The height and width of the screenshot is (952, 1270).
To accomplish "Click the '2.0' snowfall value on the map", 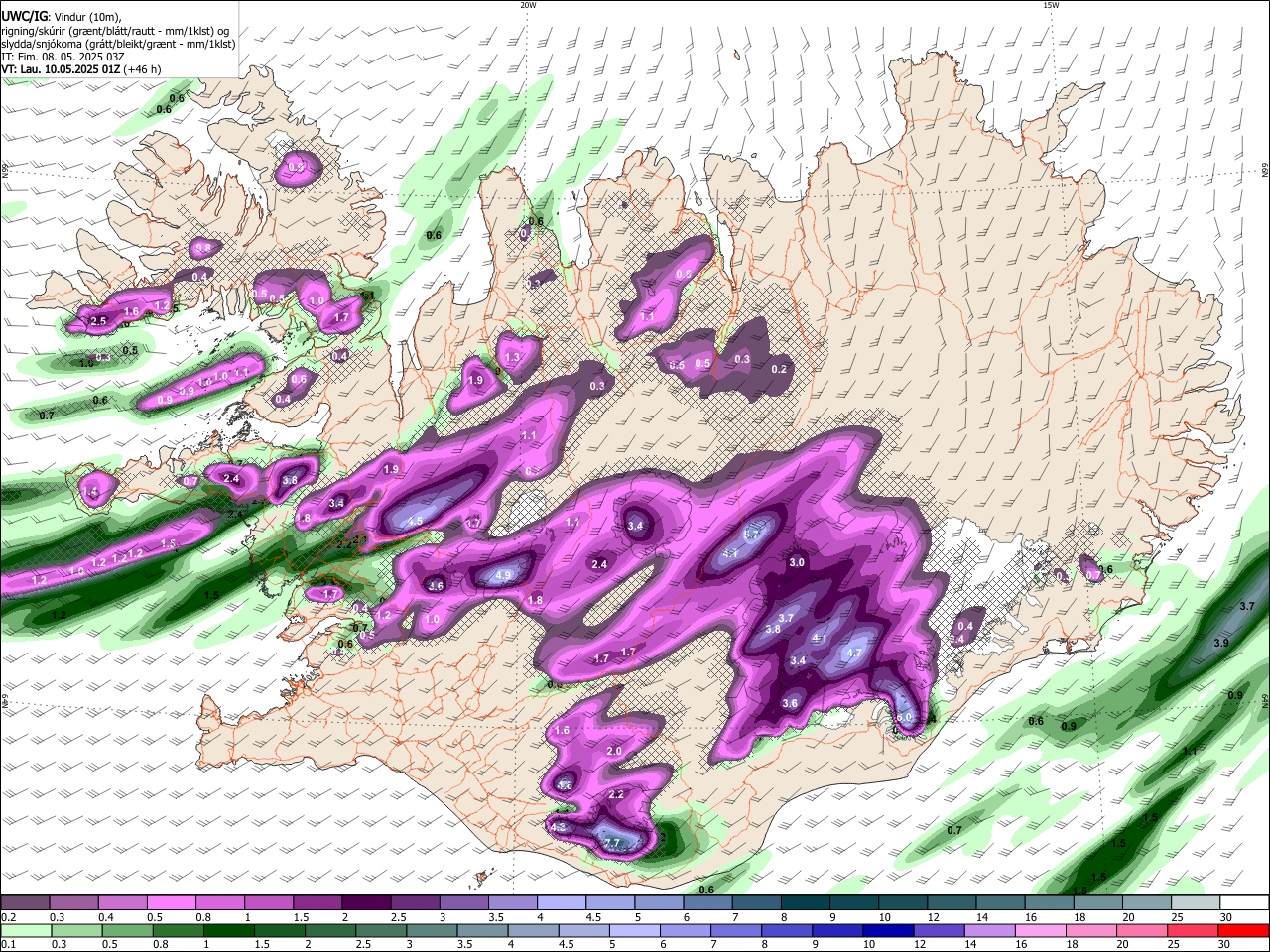I will pyautogui.click(x=614, y=751).
